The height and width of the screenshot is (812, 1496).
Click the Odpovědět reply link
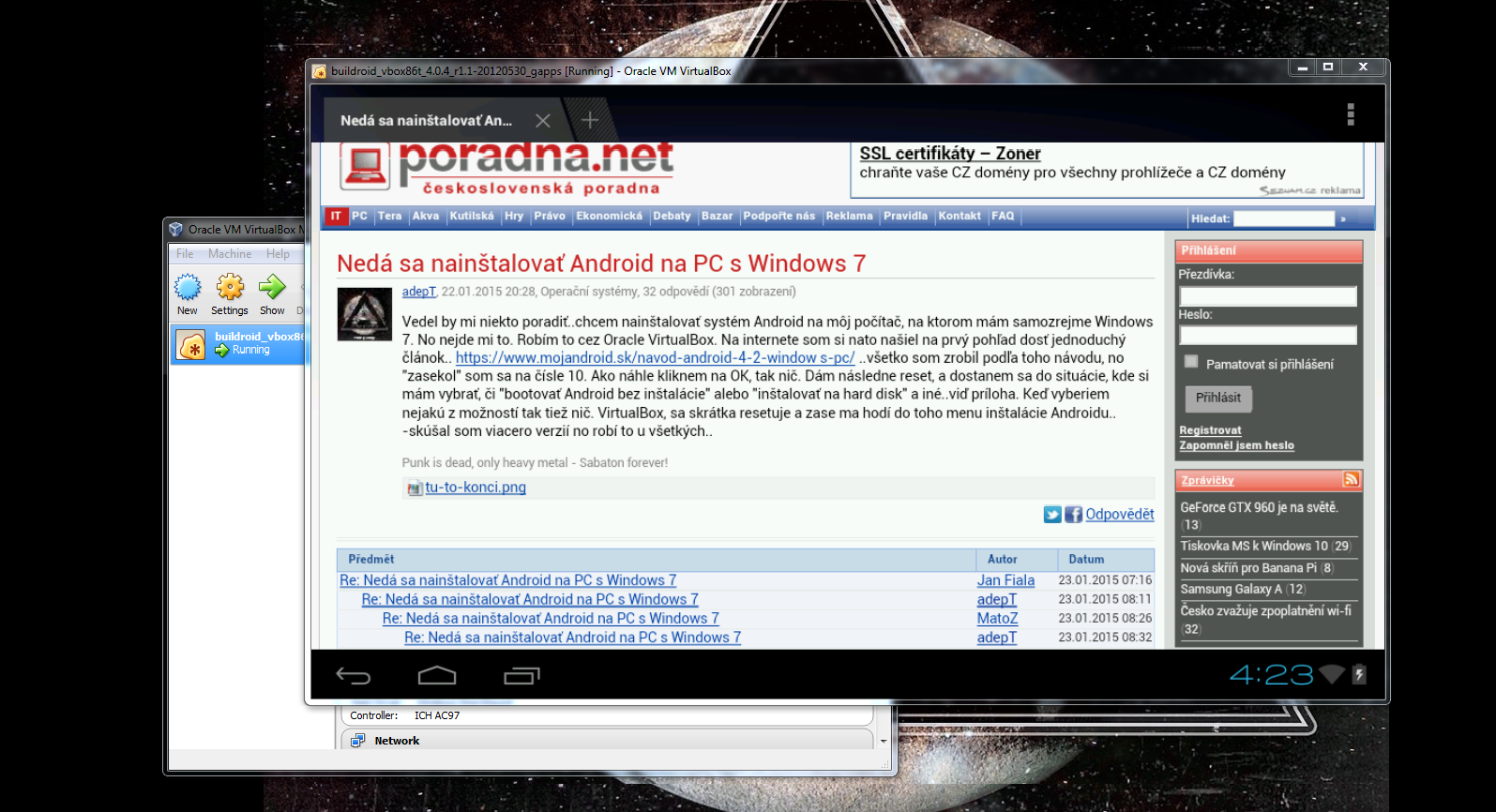coord(1120,515)
